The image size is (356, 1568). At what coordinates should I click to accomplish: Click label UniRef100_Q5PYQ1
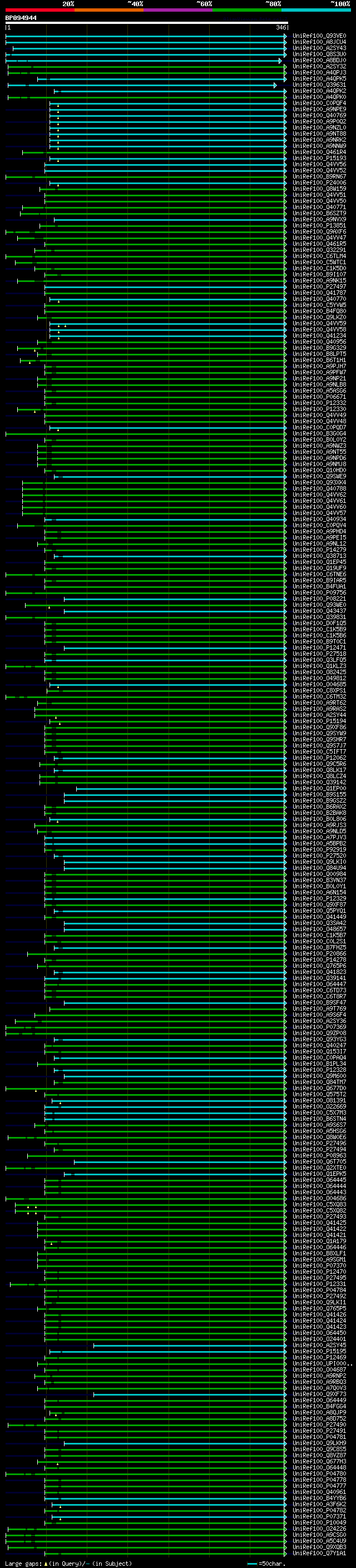319,911
